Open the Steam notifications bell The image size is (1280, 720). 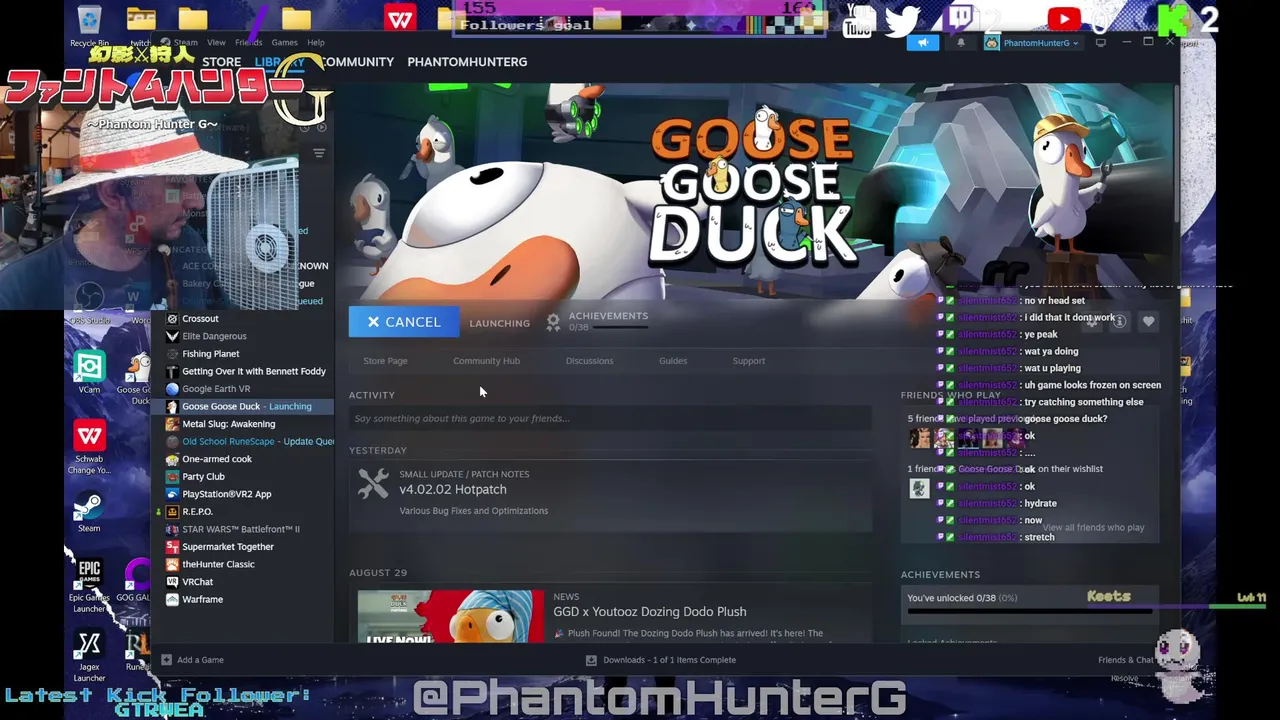[961, 43]
